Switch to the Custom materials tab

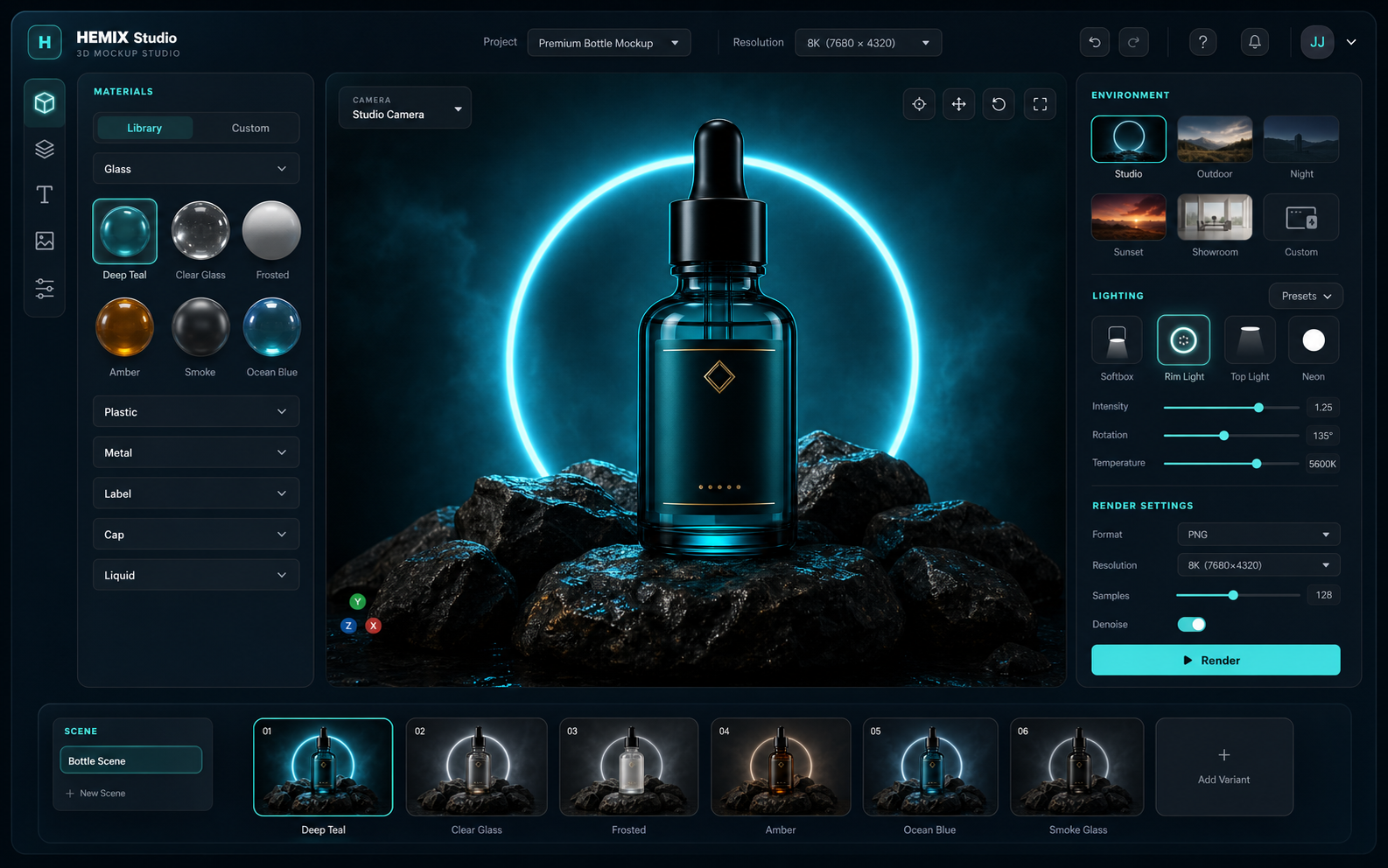(x=250, y=128)
